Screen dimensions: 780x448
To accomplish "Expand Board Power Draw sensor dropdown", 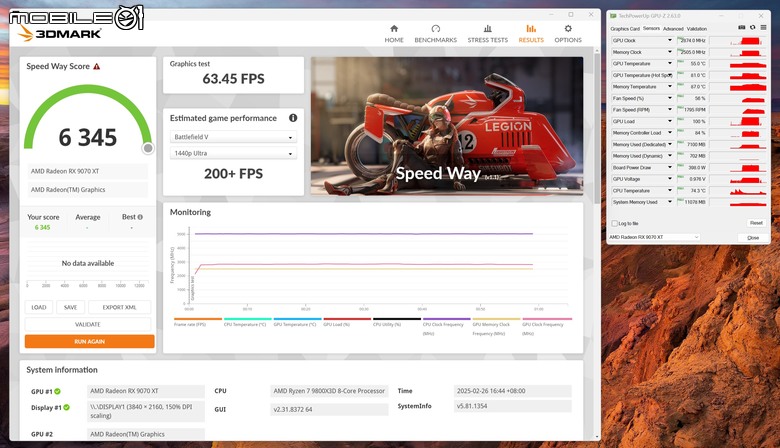I will [x=670, y=167].
